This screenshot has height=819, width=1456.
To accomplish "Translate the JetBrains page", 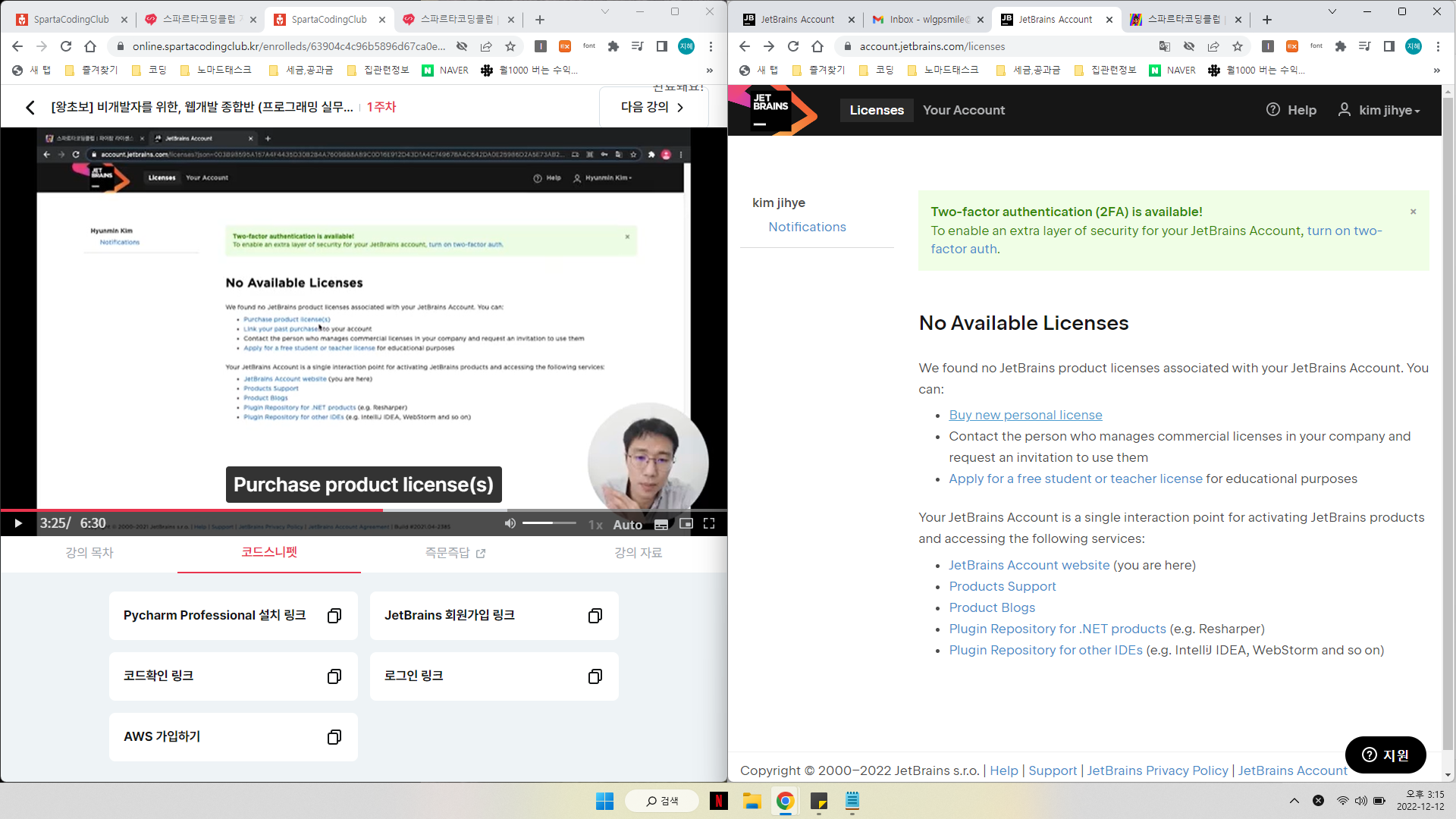I will coord(1165,46).
